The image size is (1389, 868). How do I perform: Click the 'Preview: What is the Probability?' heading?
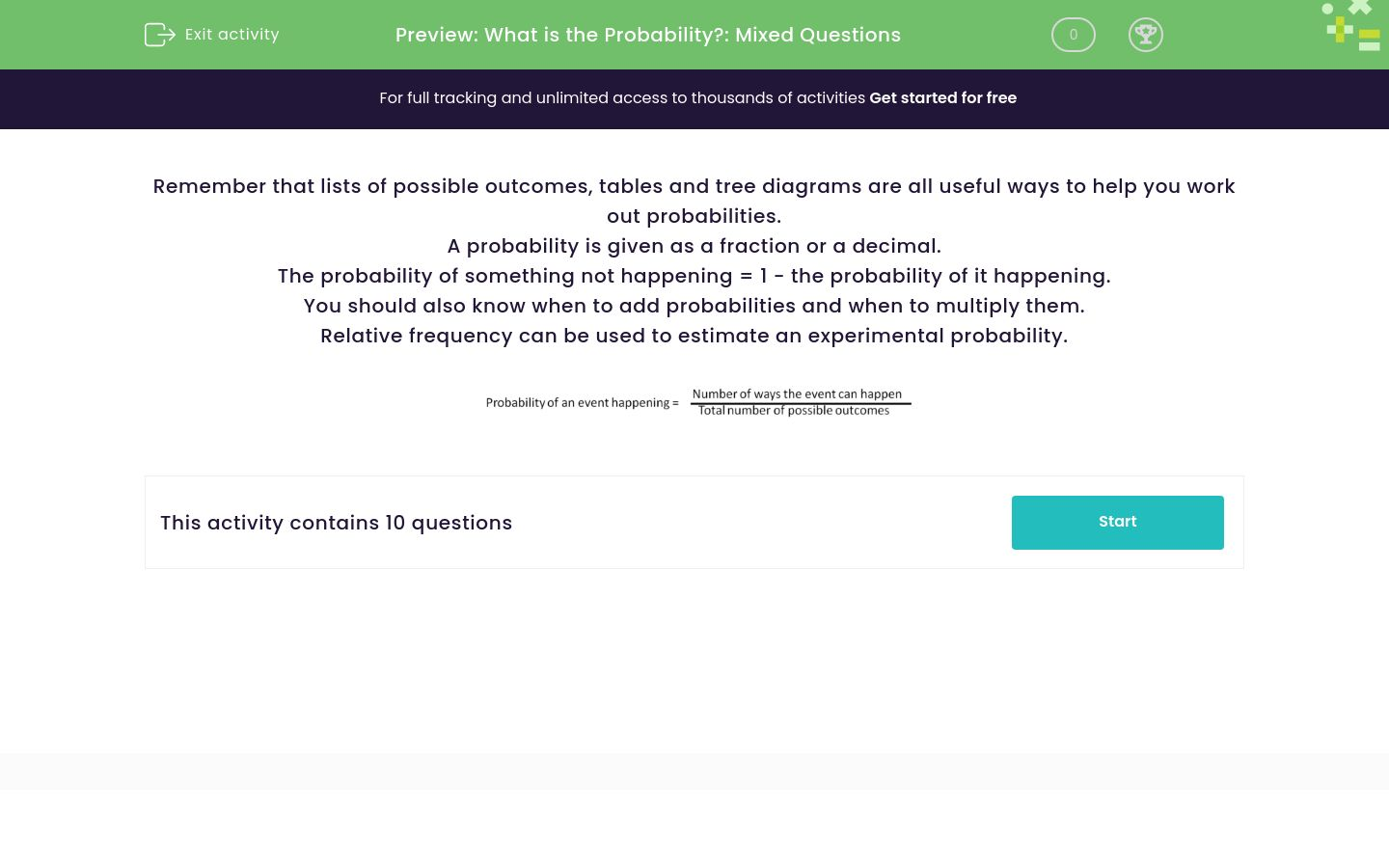648,35
